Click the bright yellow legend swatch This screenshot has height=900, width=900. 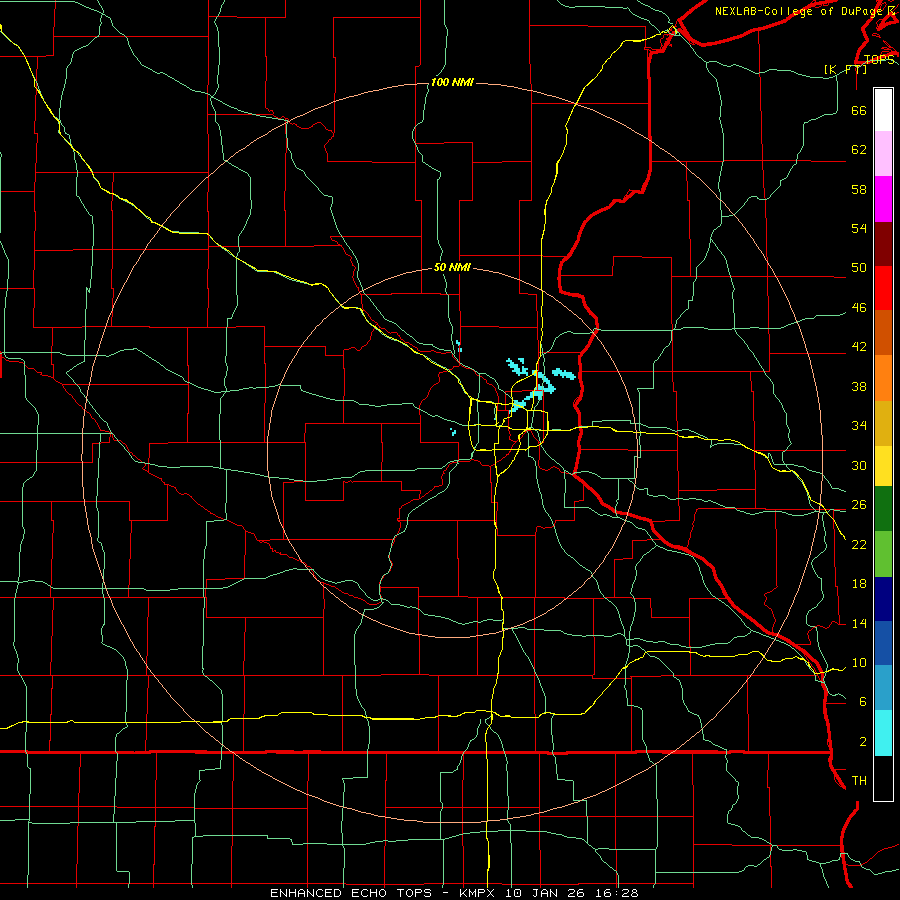pyautogui.click(x=883, y=466)
